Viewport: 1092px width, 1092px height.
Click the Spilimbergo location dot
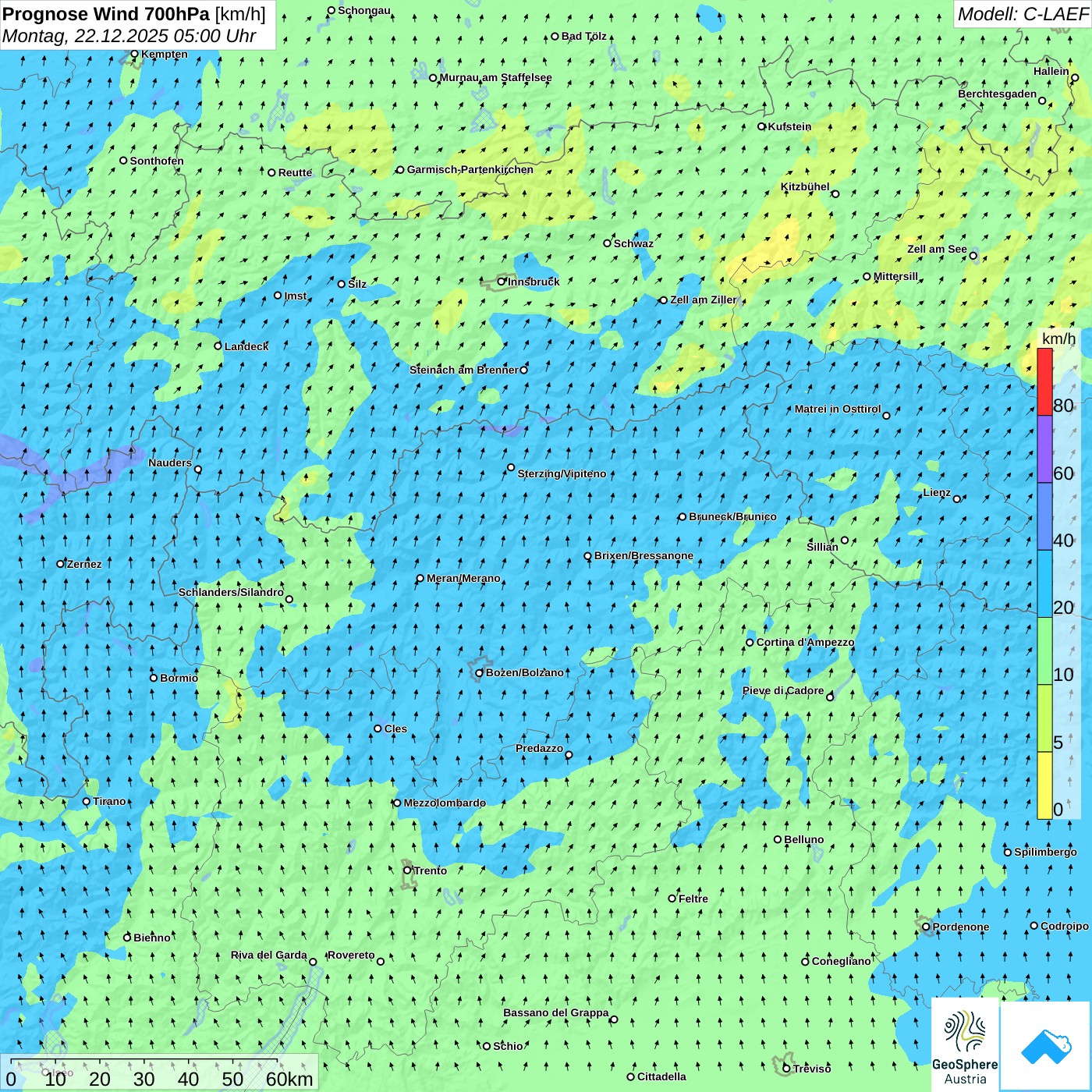pos(1007,853)
